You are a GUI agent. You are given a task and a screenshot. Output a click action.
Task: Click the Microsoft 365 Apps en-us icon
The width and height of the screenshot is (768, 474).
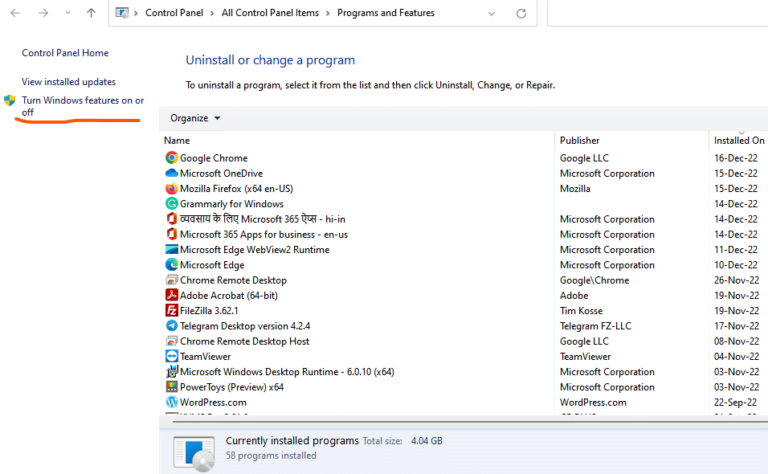point(171,234)
